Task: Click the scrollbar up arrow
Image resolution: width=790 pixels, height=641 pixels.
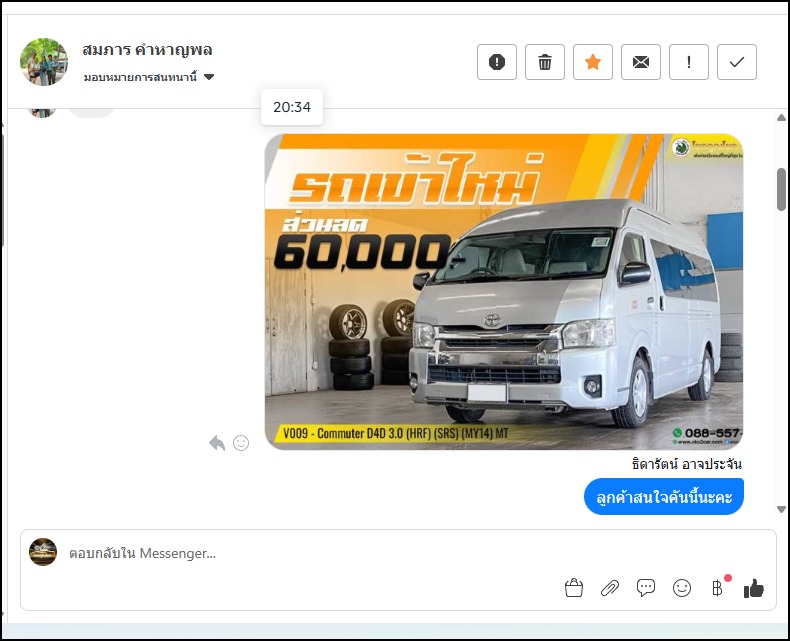Action: 781,117
